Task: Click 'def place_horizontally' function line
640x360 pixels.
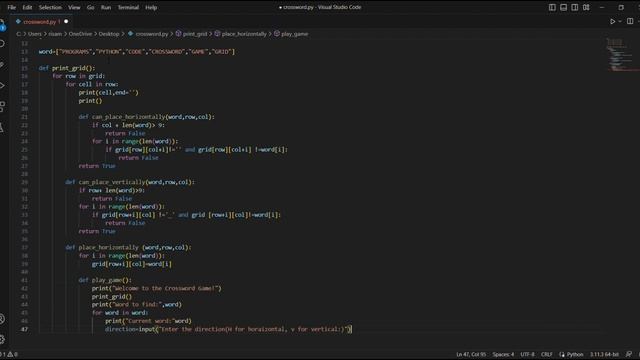Action: coord(128,247)
